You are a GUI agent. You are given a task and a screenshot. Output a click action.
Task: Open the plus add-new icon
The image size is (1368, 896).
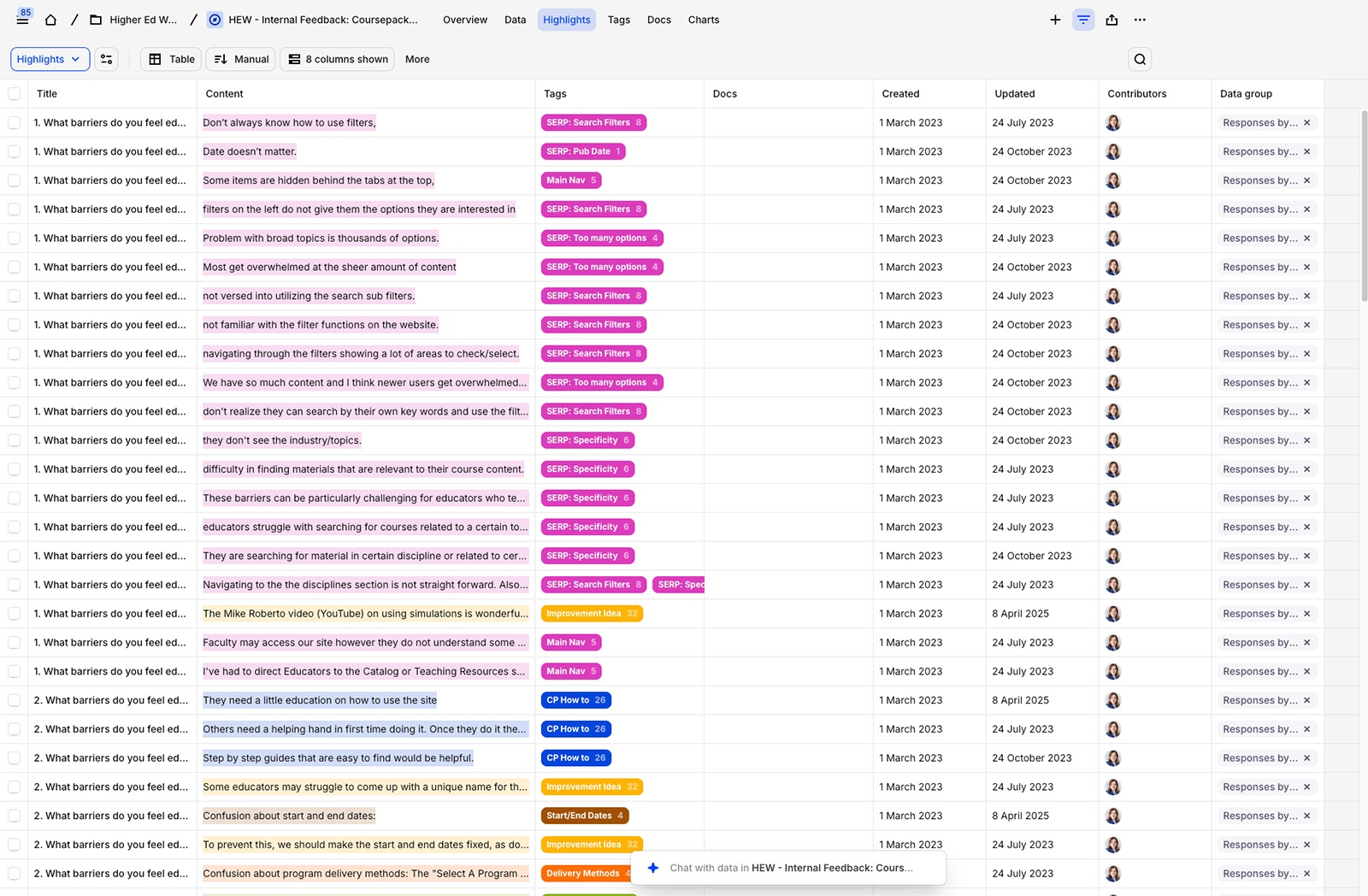click(1055, 20)
